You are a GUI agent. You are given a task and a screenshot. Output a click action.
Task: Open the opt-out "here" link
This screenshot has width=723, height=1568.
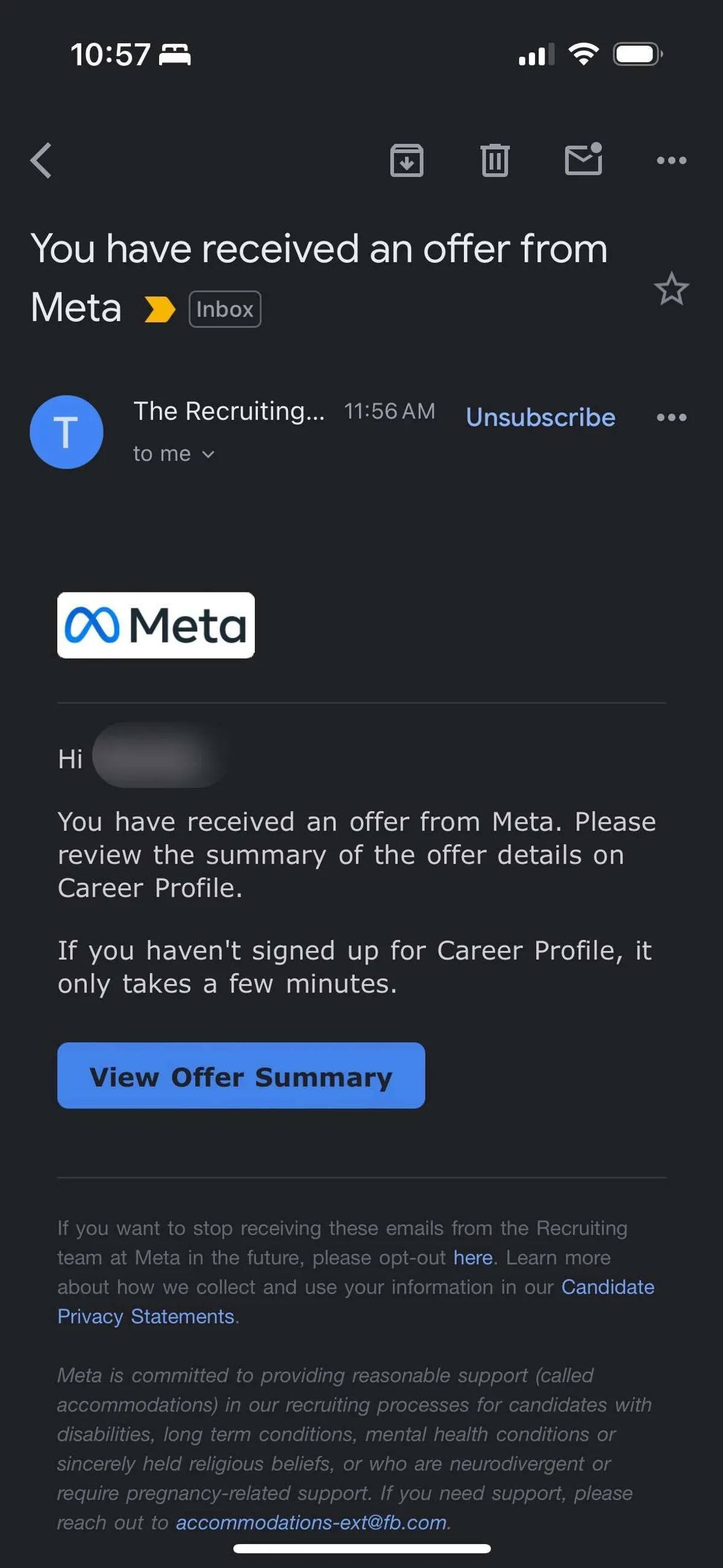pyautogui.click(x=472, y=1258)
